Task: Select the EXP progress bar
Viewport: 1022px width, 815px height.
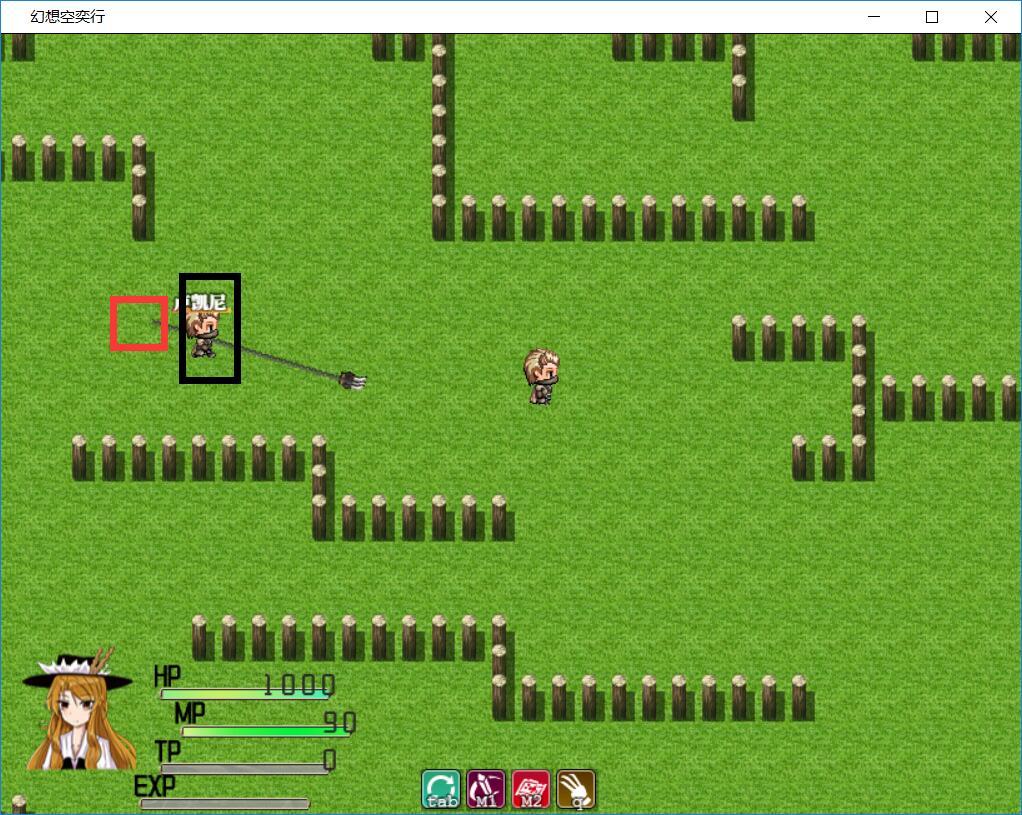Action: (225, 804)
